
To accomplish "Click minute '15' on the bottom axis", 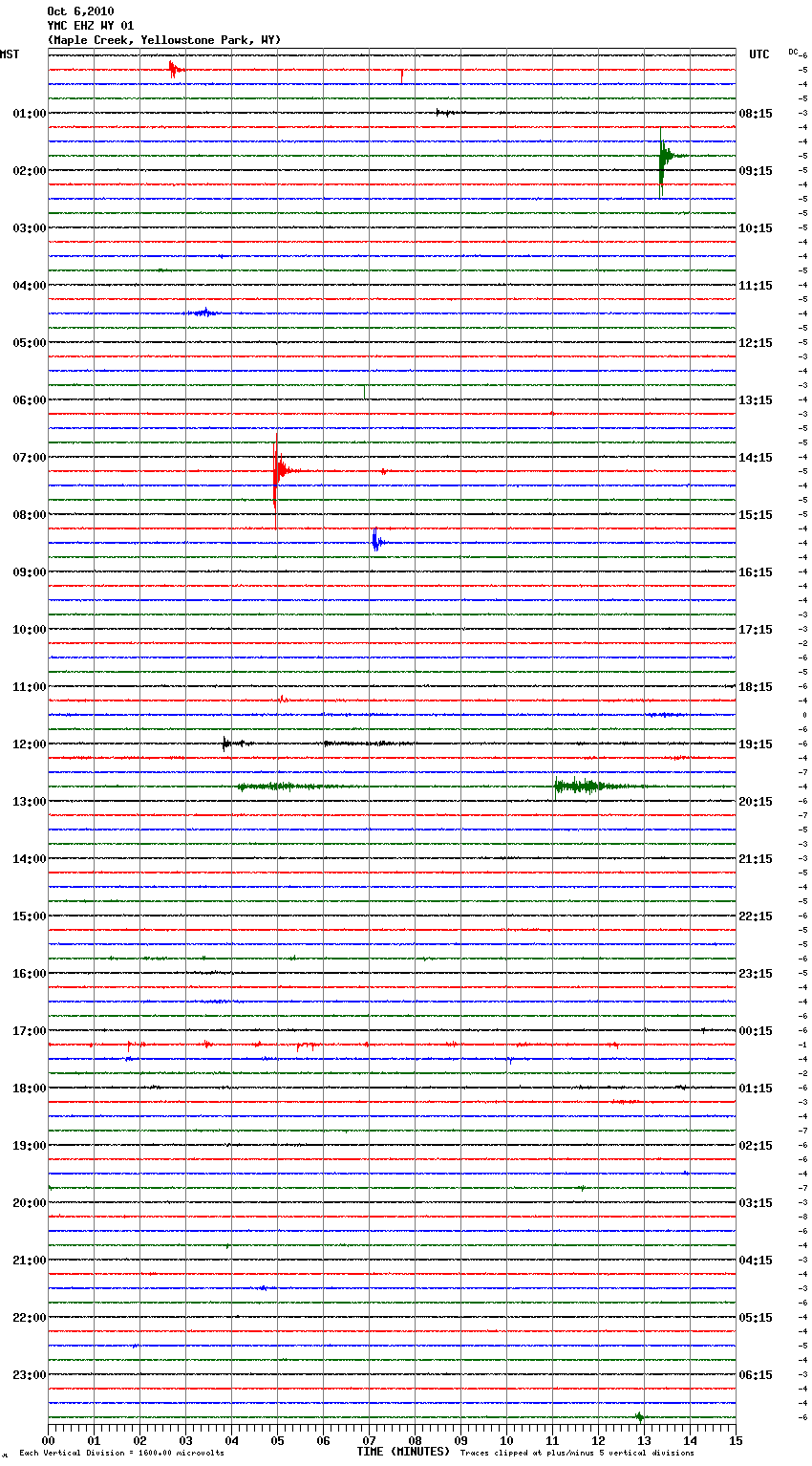I will [735, 1439].
